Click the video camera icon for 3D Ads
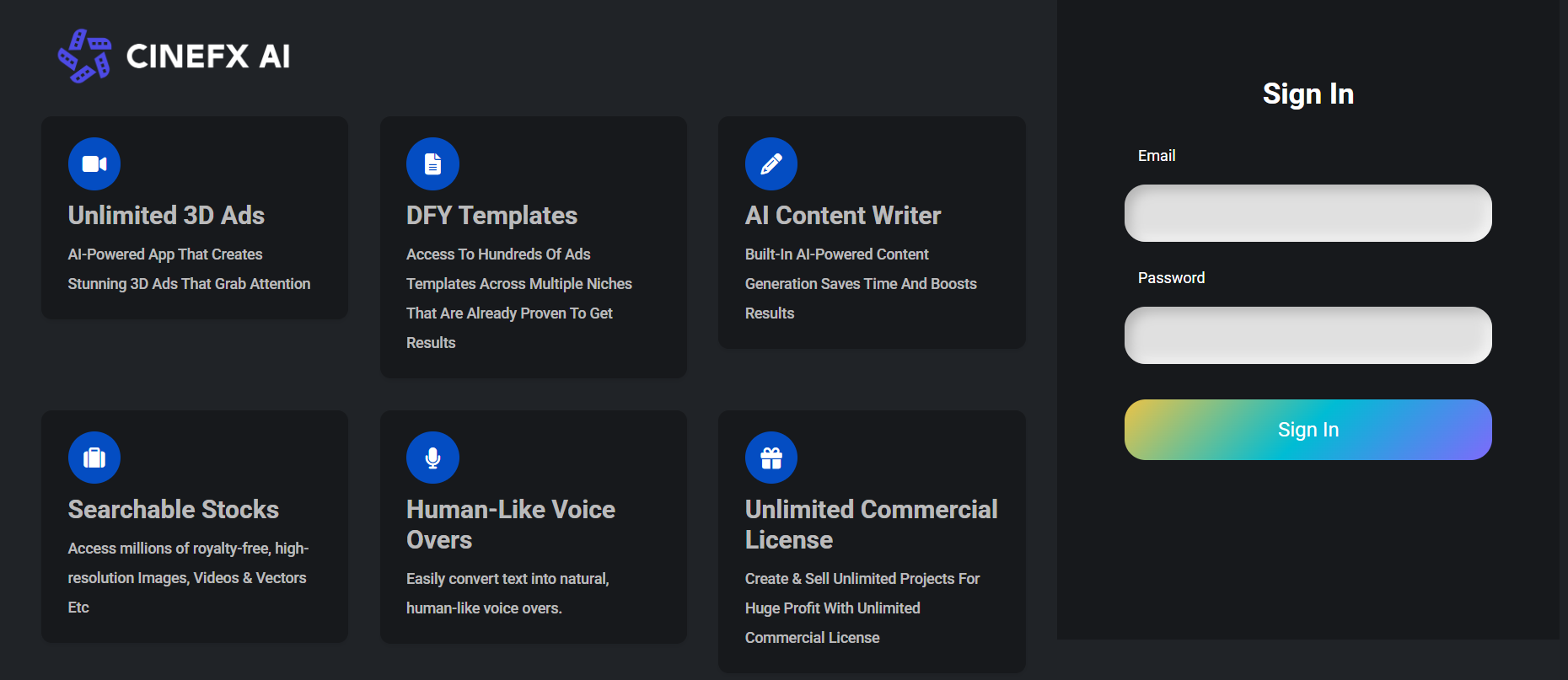This screenshot has width=1568, height=680. (x=94, y=163)
